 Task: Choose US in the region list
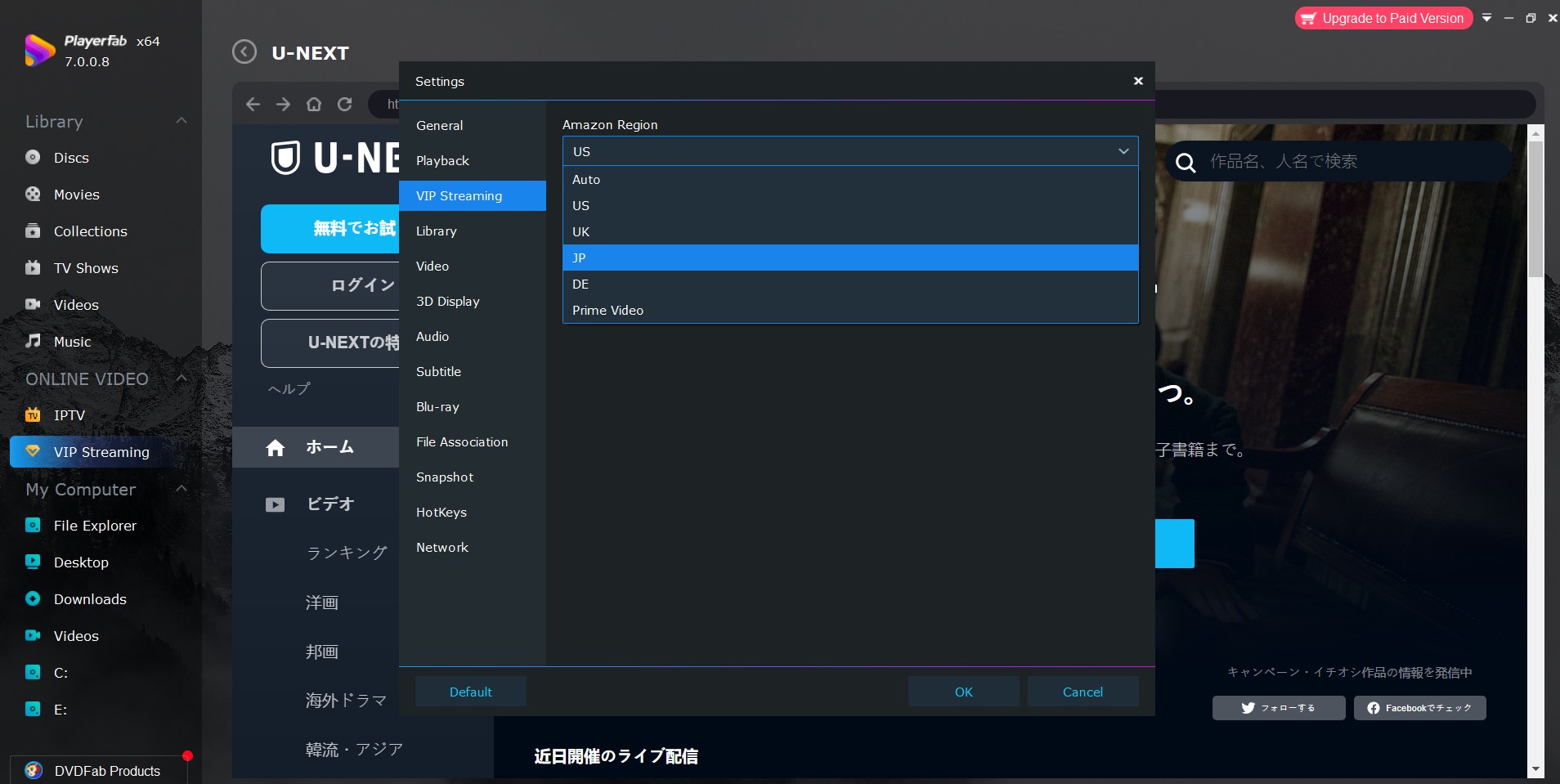pyautogui.click(x=850, y=205)
